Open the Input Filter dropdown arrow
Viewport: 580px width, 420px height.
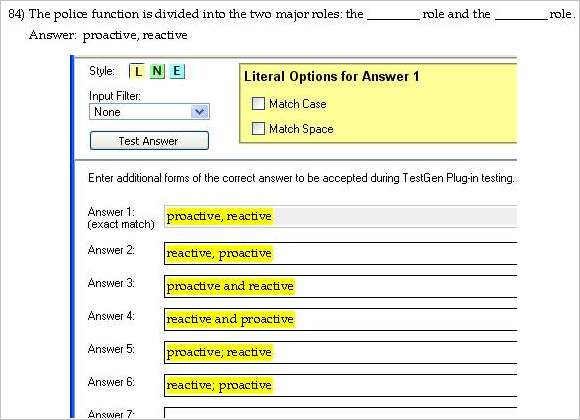(x=200, y=112)
